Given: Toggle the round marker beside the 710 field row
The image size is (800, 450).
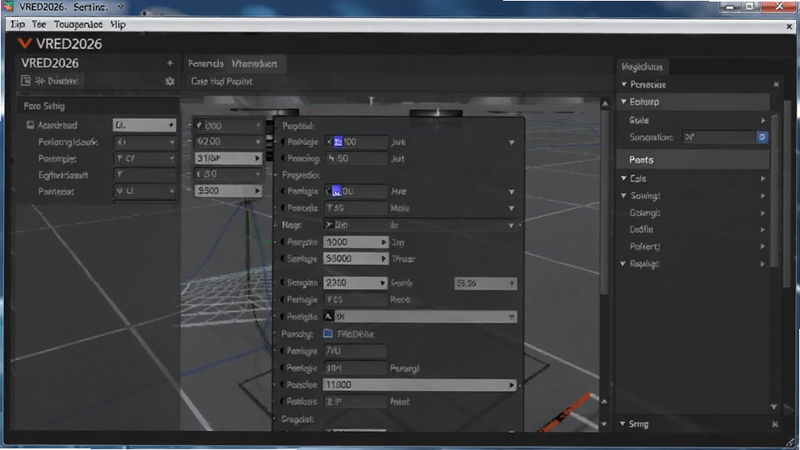Looking at the screenshot, I should pos(283,351).
